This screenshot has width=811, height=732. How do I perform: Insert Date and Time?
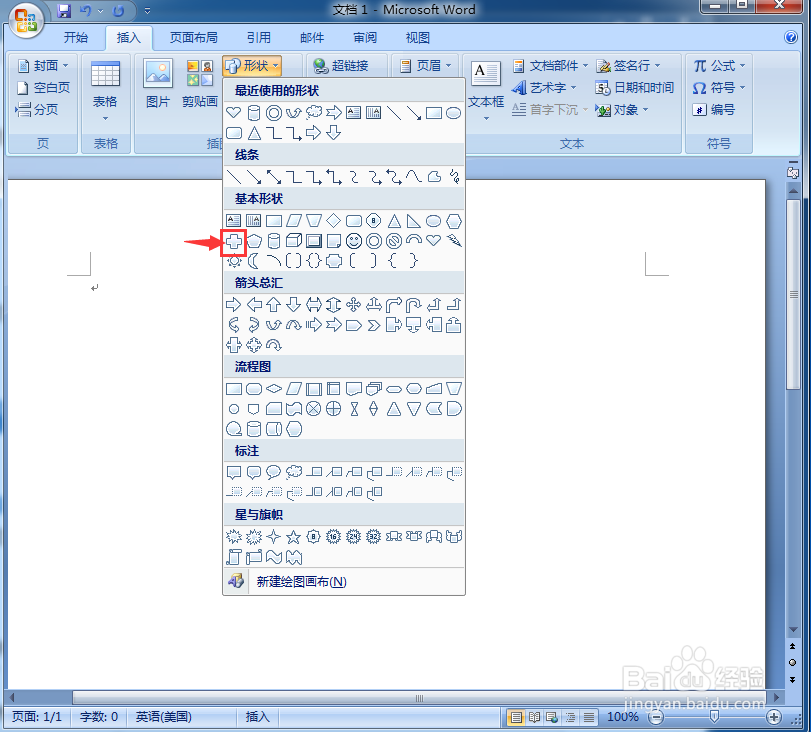635,88
